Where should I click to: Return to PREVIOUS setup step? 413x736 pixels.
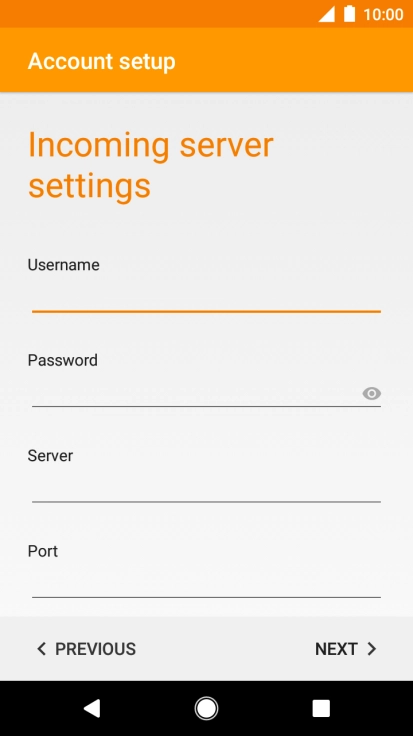point(86,649)
